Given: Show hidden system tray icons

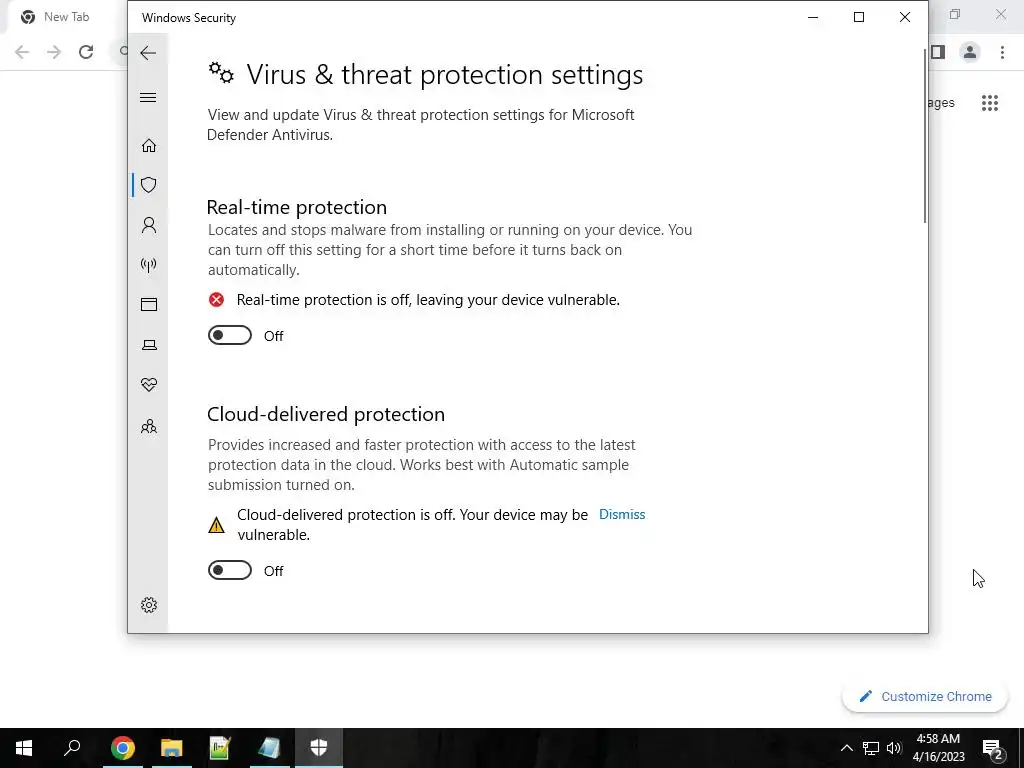Looking at the screenshot, I should point(846,748).
